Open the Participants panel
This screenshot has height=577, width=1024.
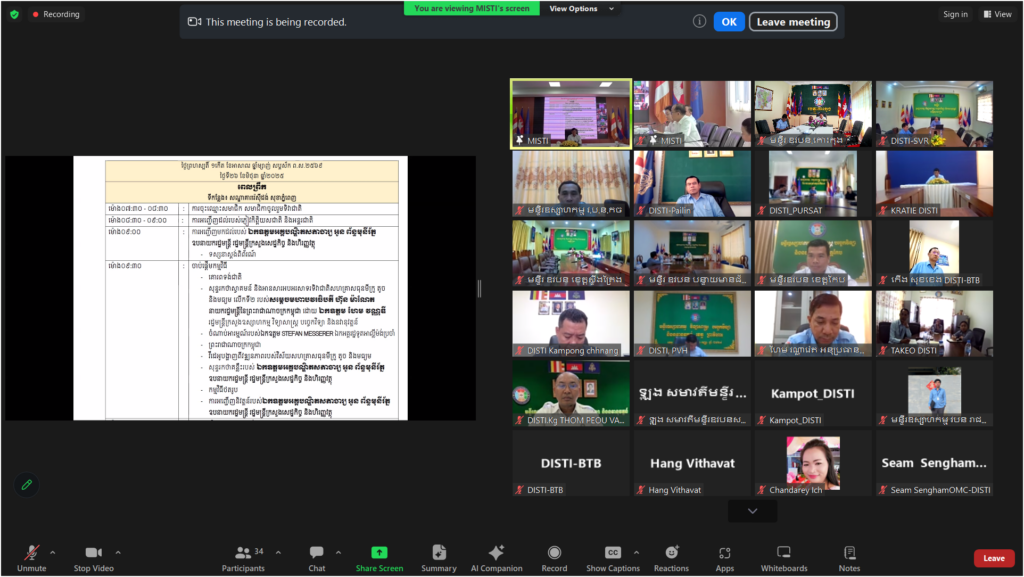pyautogui.click(x=243, y=557)
